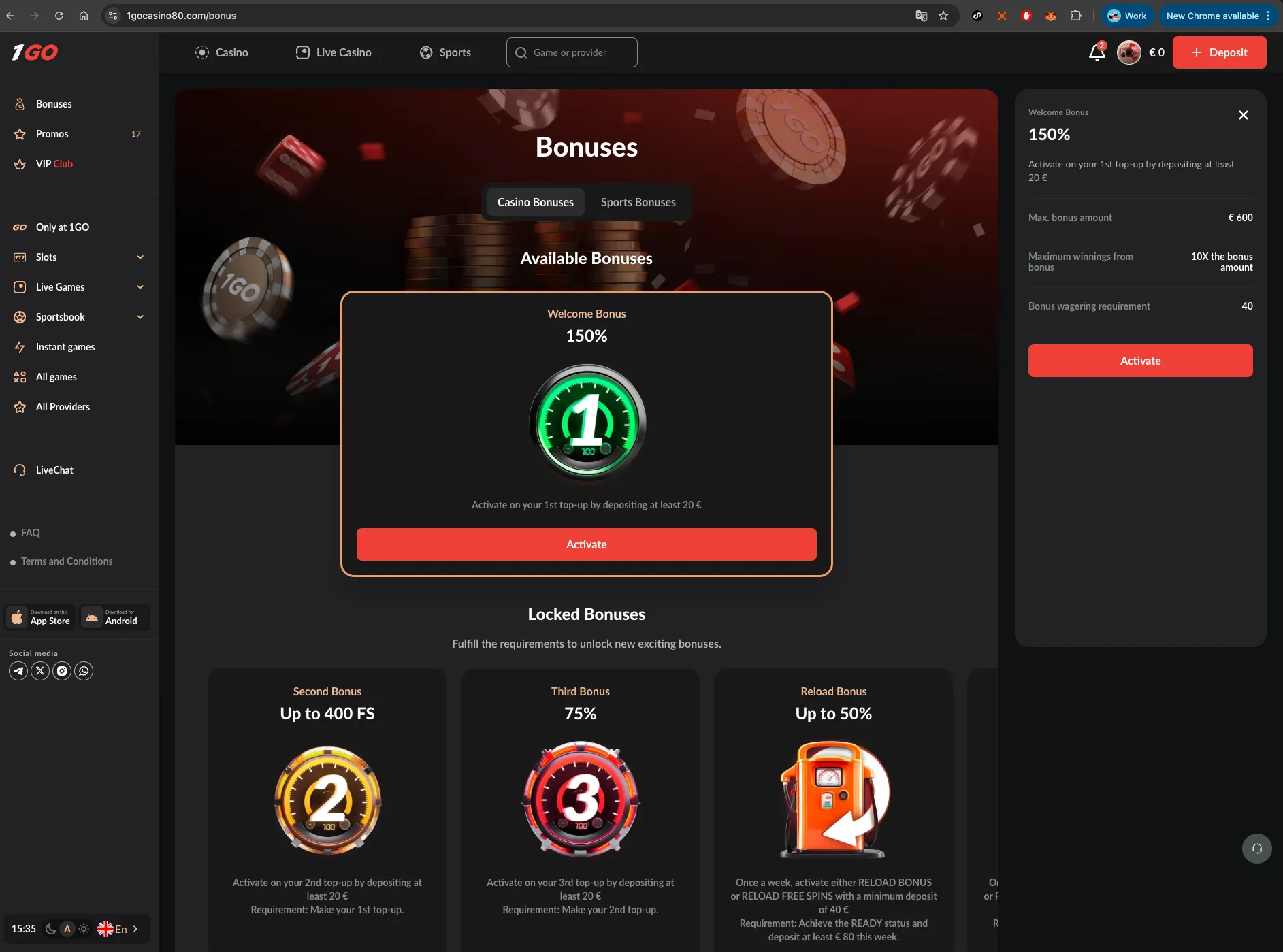
Task: Click the Bonus wagering requirement value 40
Action: click(x=1247, y=306)
